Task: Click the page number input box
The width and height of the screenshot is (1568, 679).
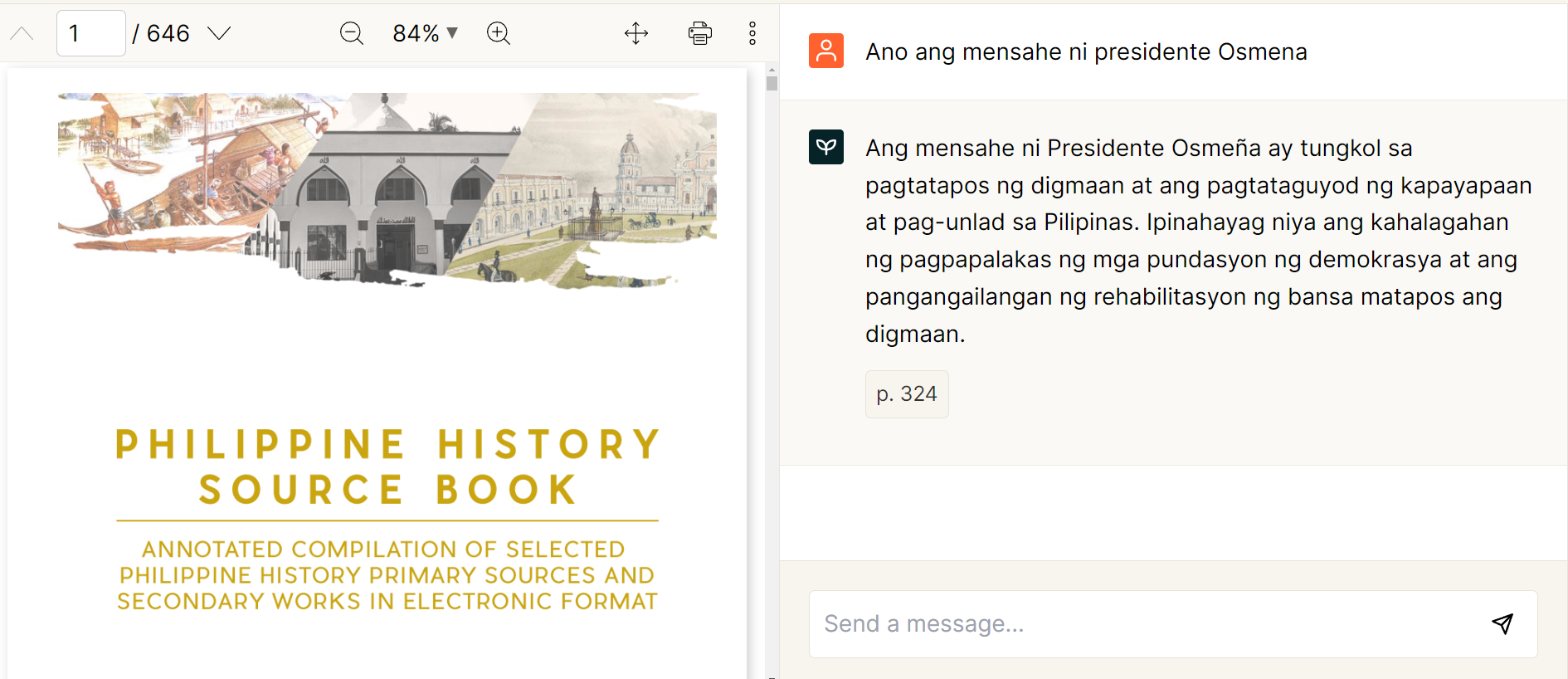Action: pyautogui.click(x=90, y=33)
